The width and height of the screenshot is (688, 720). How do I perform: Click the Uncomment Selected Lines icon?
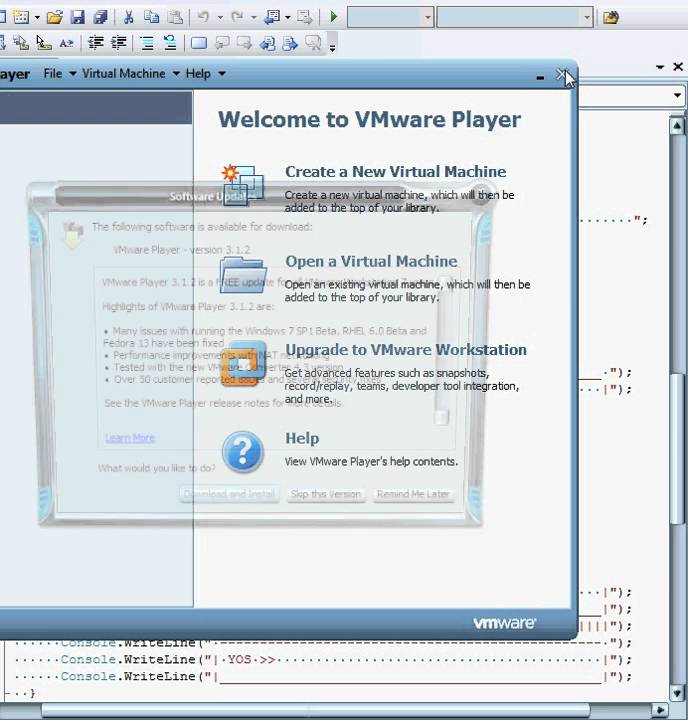coord(170,43)
